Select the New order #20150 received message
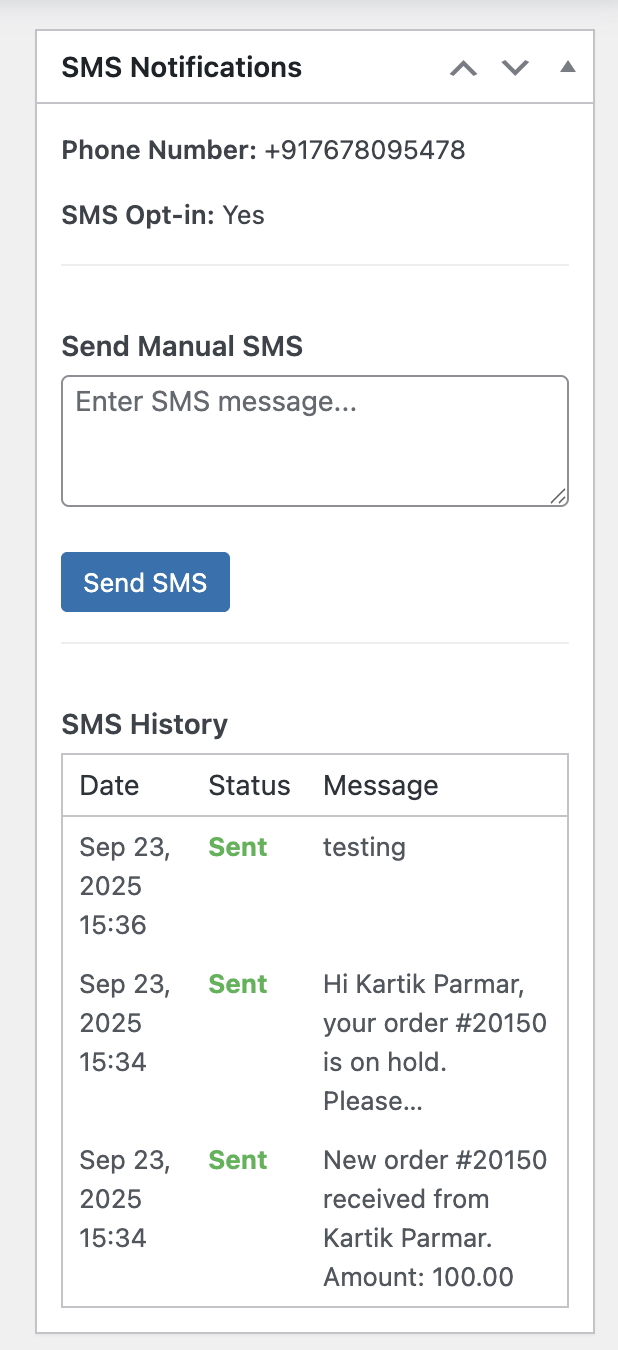Viewport: 618px width, 1350px height. pyautogui.click(x=434, y=1219)
